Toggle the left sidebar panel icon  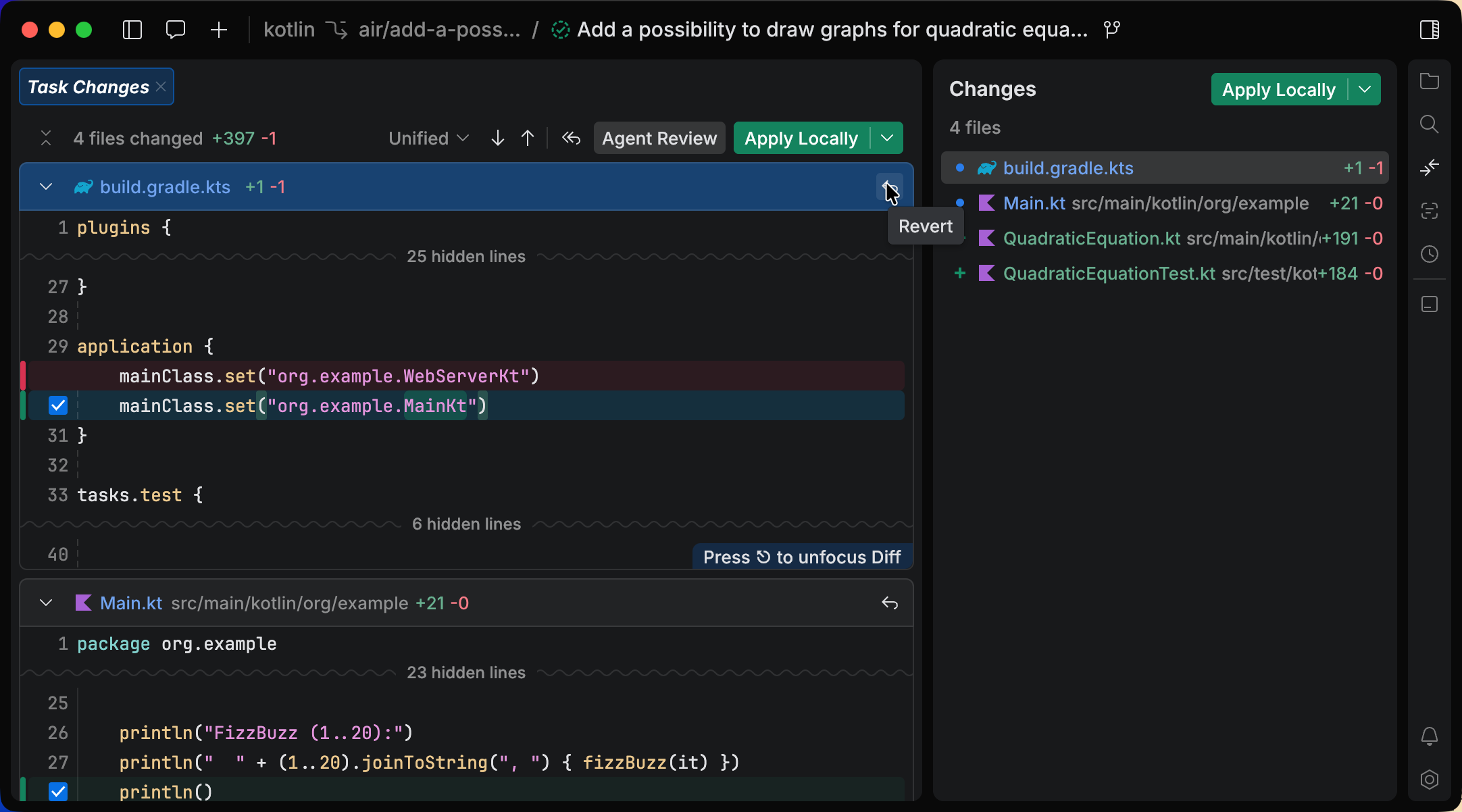(132, 30)
